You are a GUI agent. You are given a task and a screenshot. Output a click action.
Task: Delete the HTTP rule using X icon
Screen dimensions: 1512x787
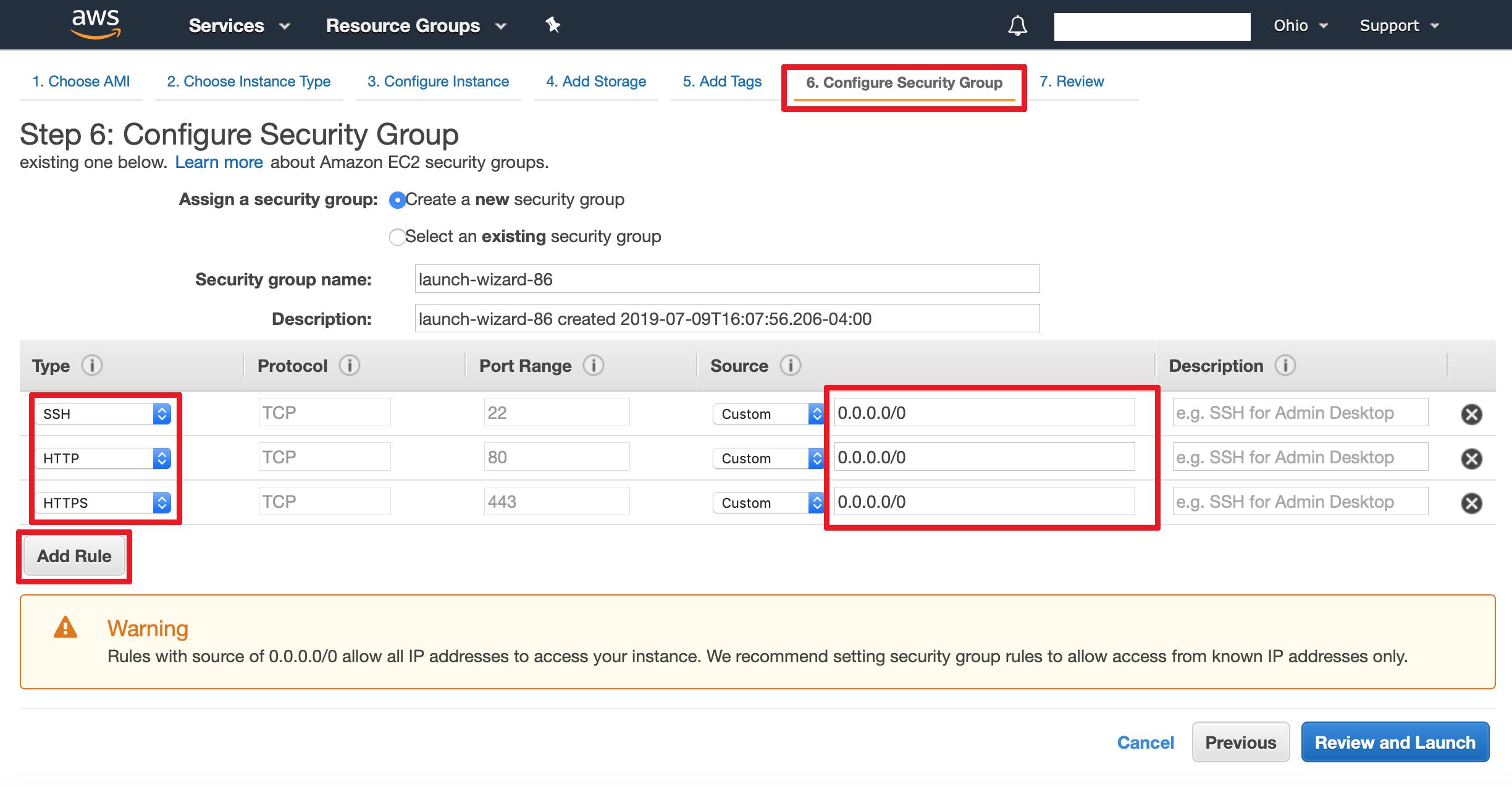(1471, 458)
